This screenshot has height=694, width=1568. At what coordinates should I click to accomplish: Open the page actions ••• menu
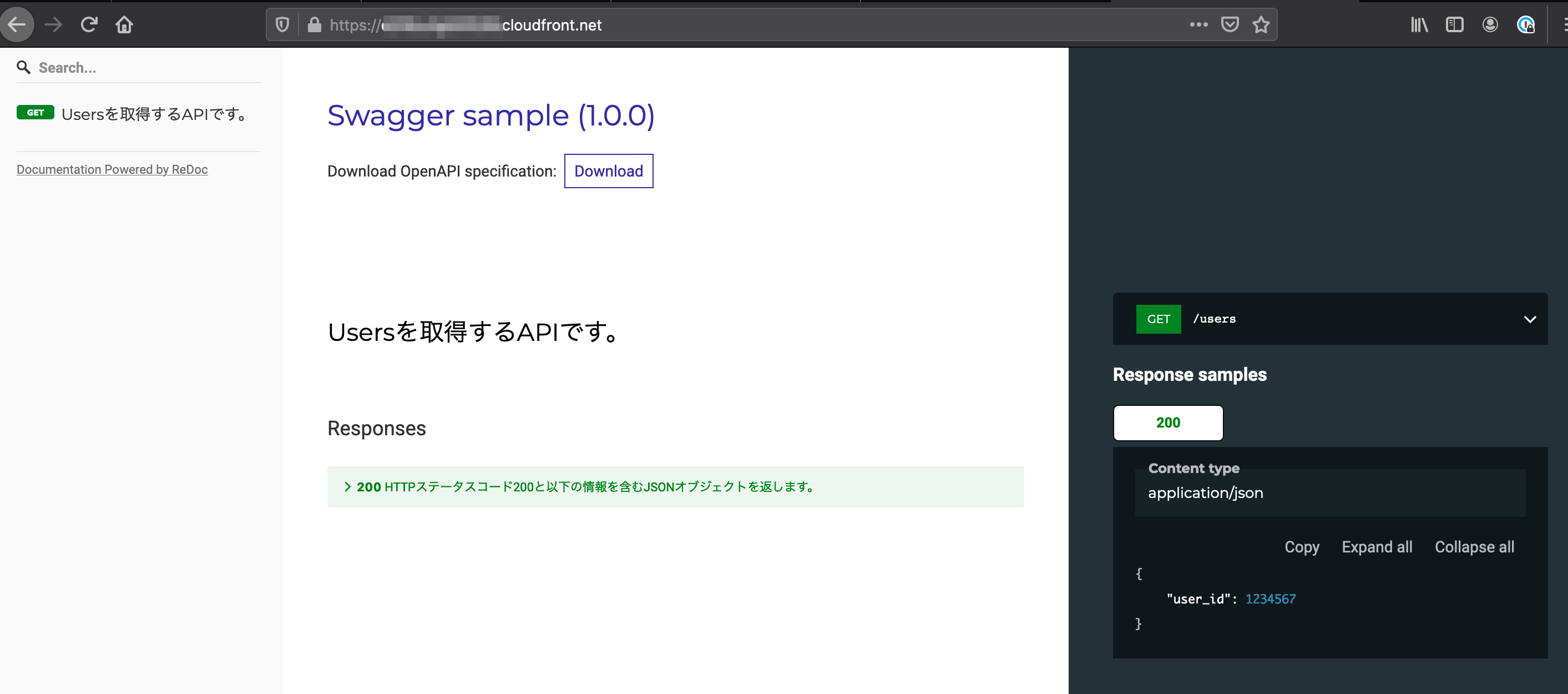coord(1198,24)
